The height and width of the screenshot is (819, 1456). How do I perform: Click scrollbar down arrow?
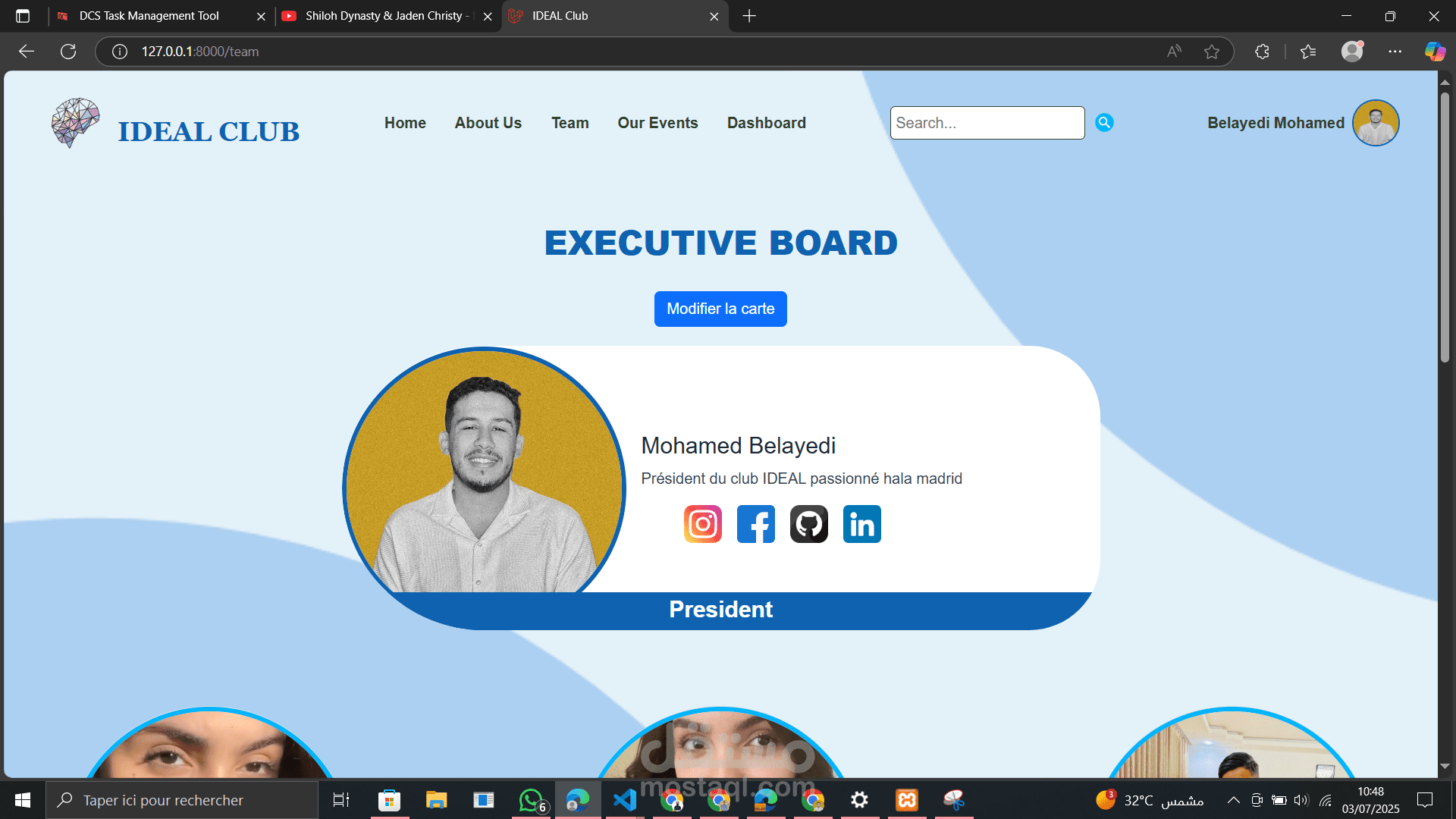point(1445,767)
